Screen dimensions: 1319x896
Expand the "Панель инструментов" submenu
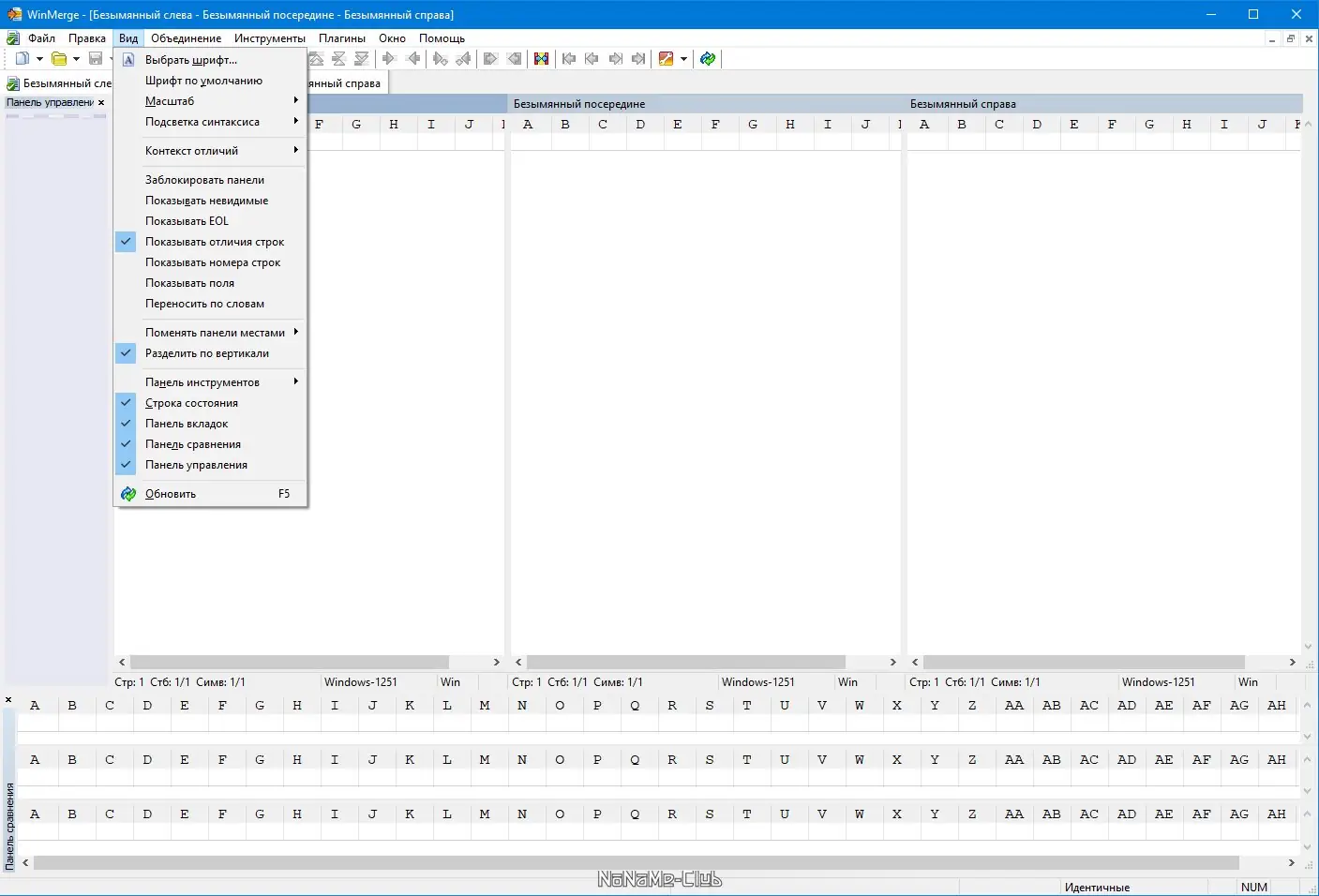pyautogui.click(x=210, y=382)
